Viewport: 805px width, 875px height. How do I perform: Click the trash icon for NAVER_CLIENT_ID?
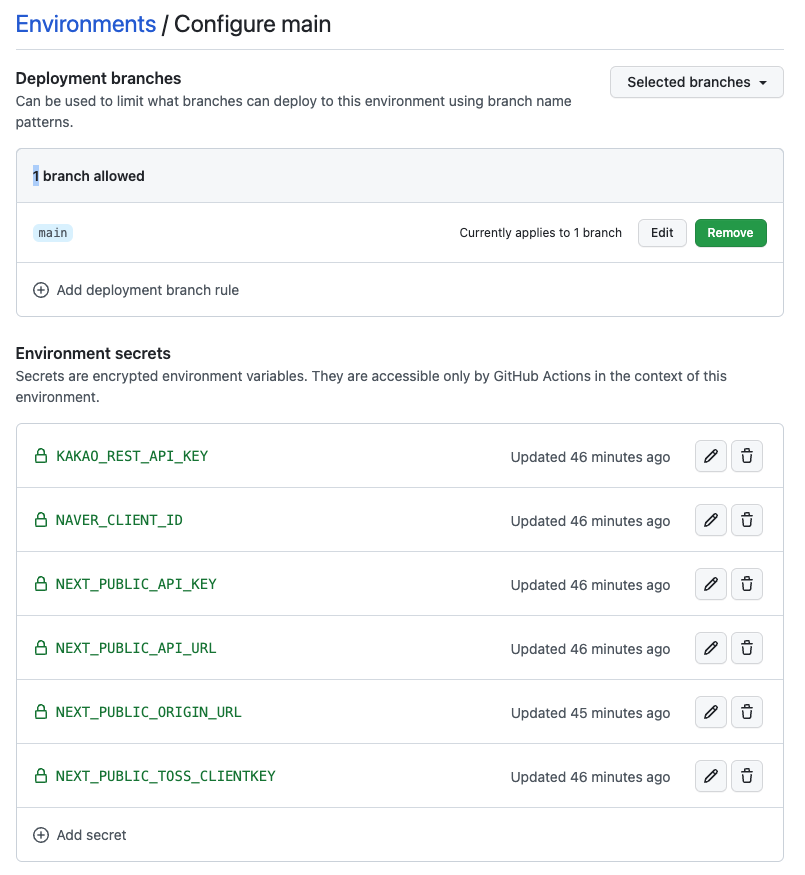coord(747,520)
